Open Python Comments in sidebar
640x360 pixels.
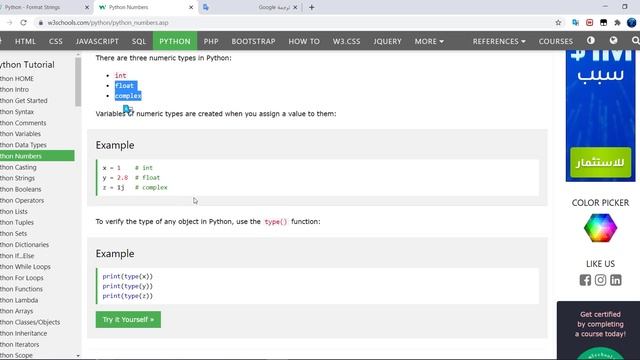click(x=37, y=123)
